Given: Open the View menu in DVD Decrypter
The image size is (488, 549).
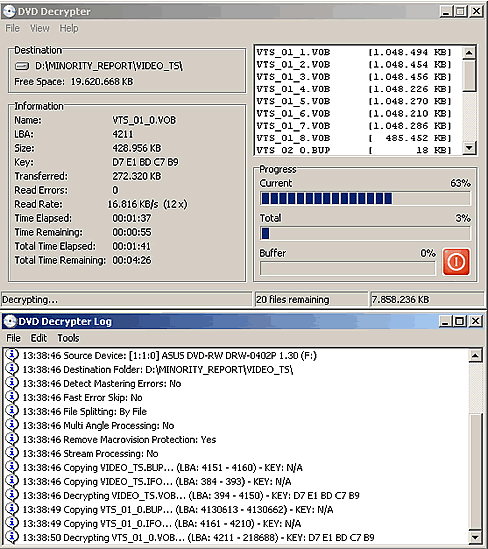Looking at the screenshot, I should [x=40, y=28].
